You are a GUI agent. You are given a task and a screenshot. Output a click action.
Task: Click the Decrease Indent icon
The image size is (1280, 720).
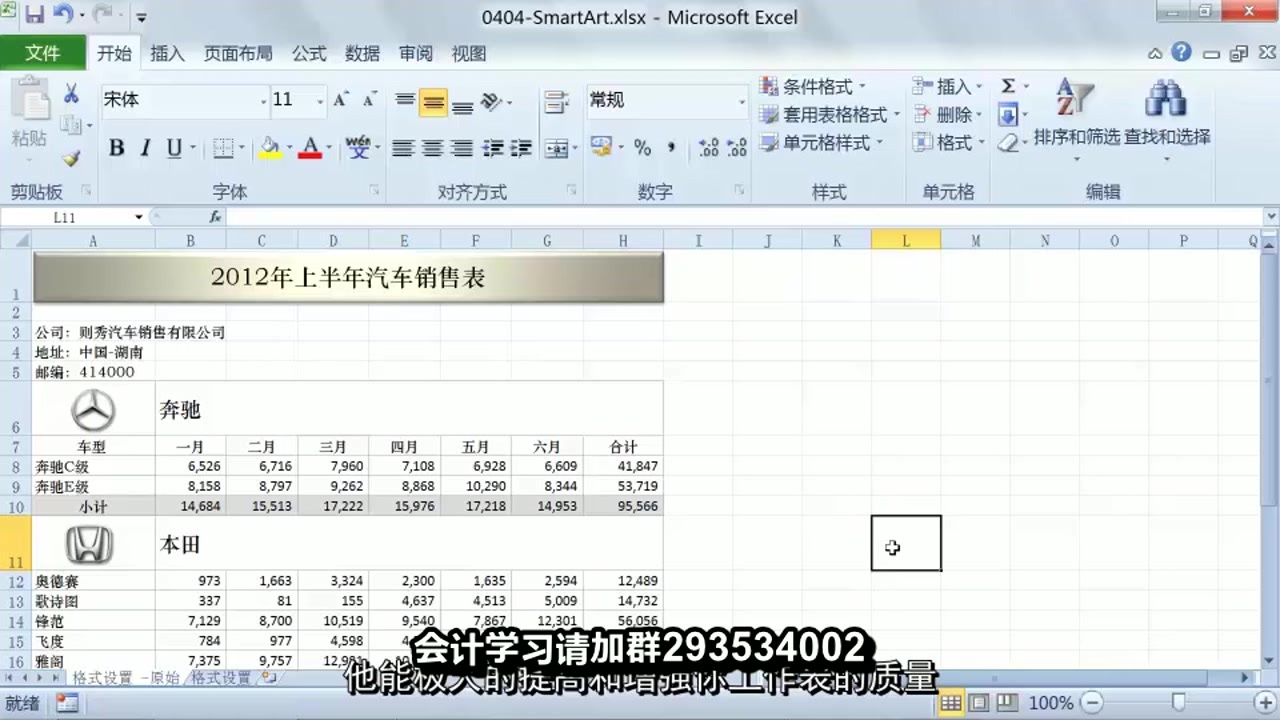pyautogui.click(x=492, y=148)
